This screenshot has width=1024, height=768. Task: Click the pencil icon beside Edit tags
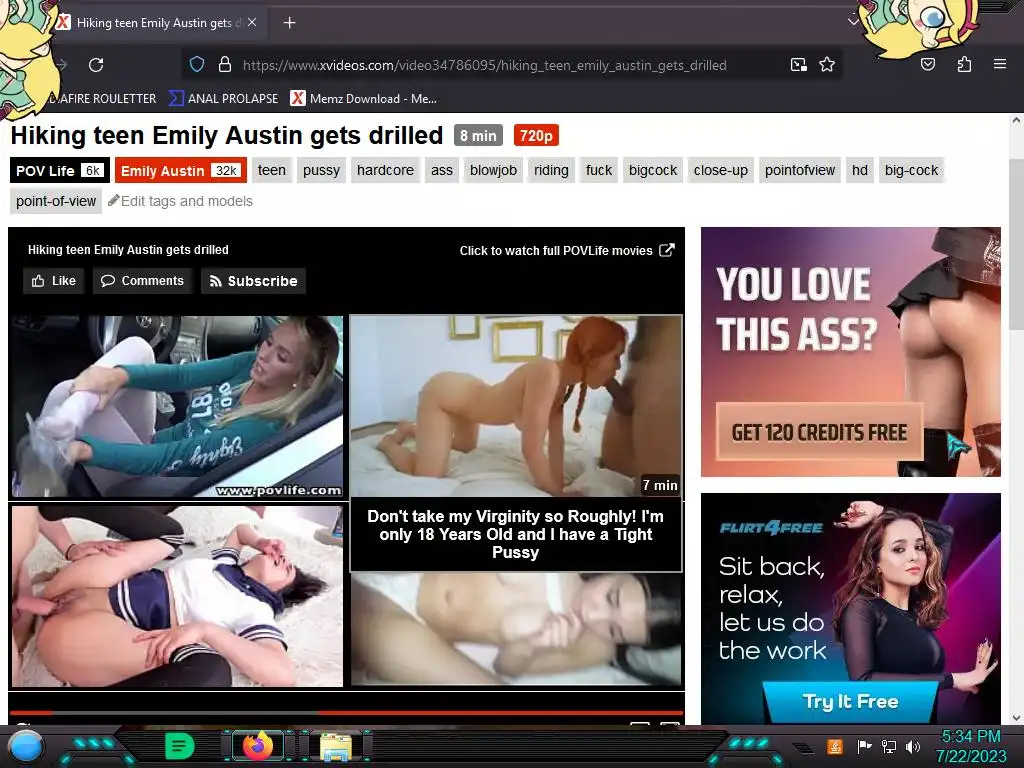tap(114, 200)
